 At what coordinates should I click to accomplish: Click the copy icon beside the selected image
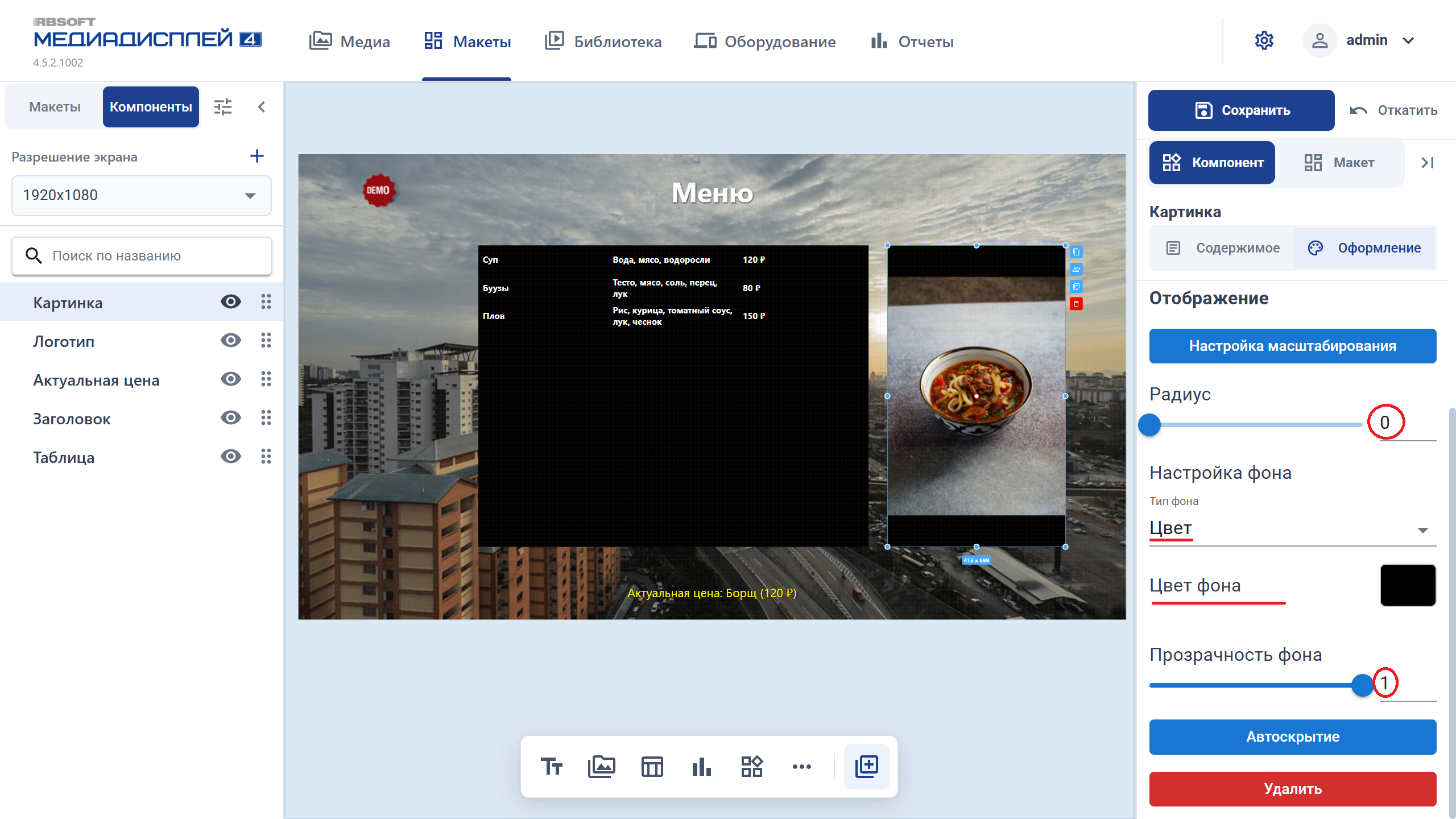pyautogui.click(x=1076, y=252)
